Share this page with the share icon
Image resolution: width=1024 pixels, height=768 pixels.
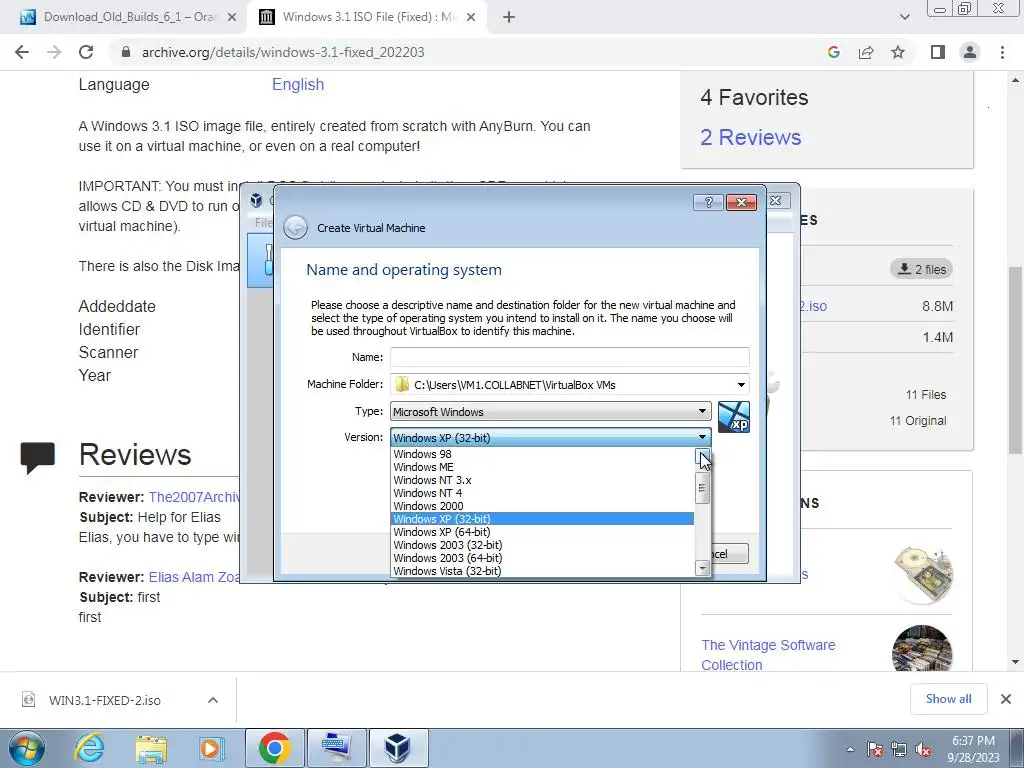(x=866, y=52)
